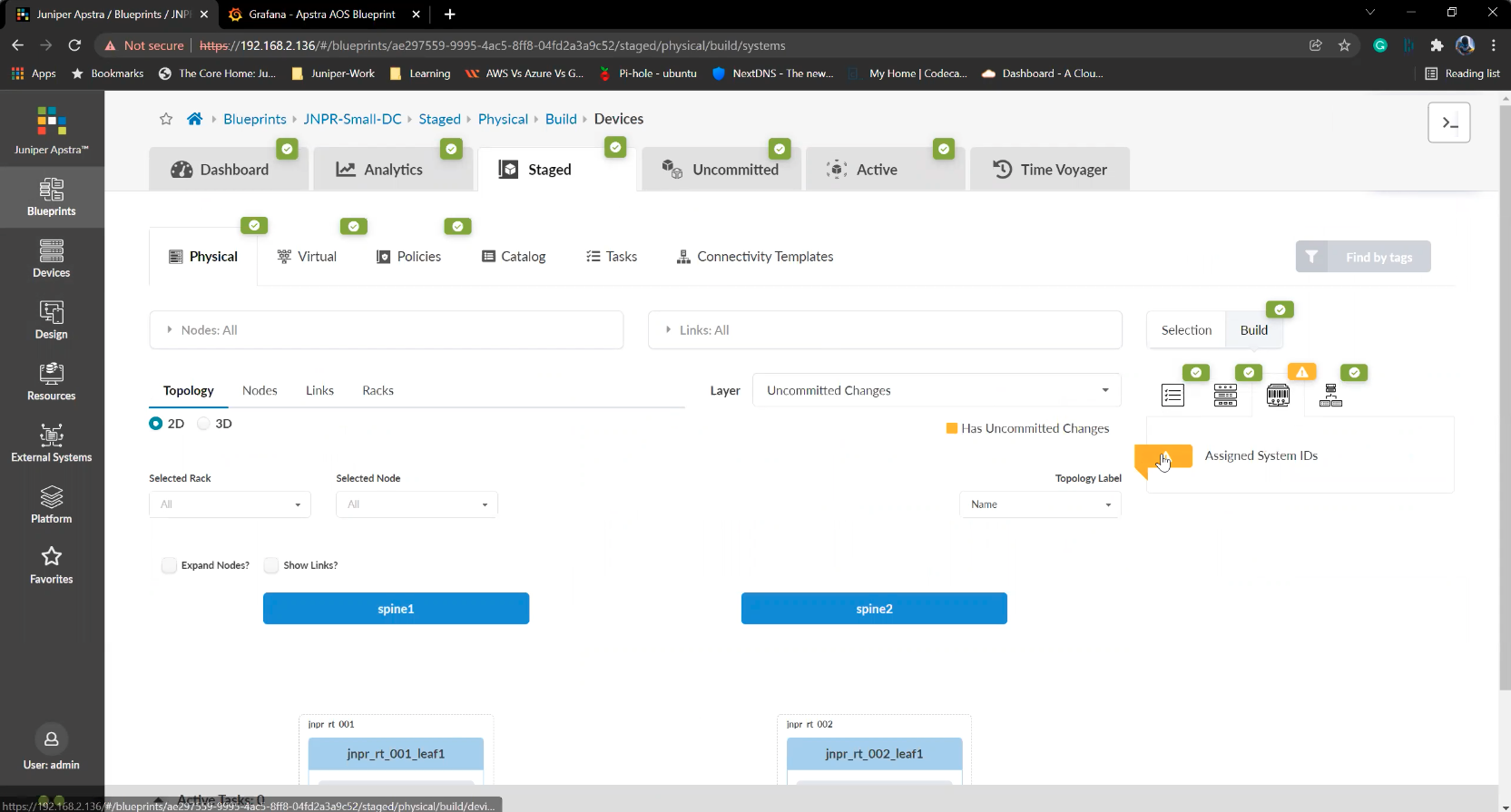Open the Blueprints sidebar section

52,197
